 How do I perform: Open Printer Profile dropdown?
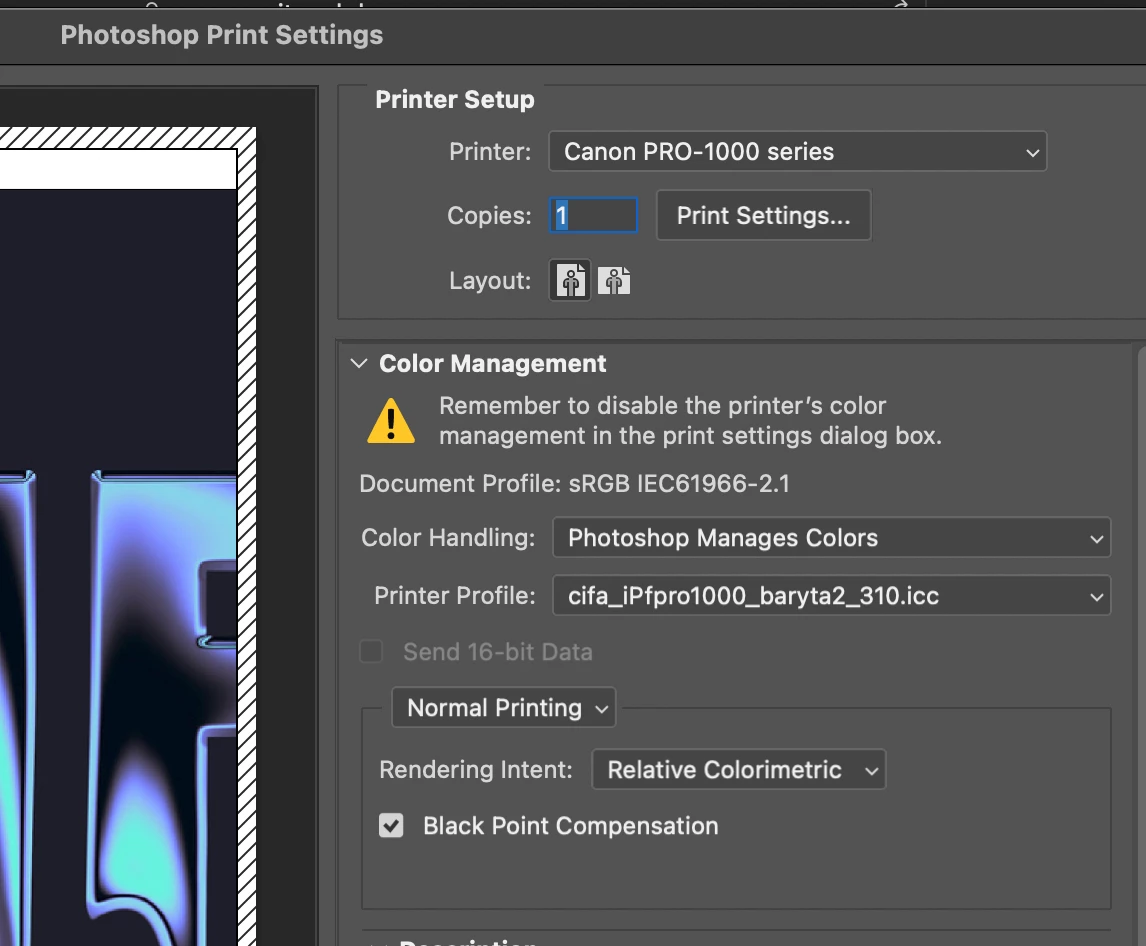point(832,595)
